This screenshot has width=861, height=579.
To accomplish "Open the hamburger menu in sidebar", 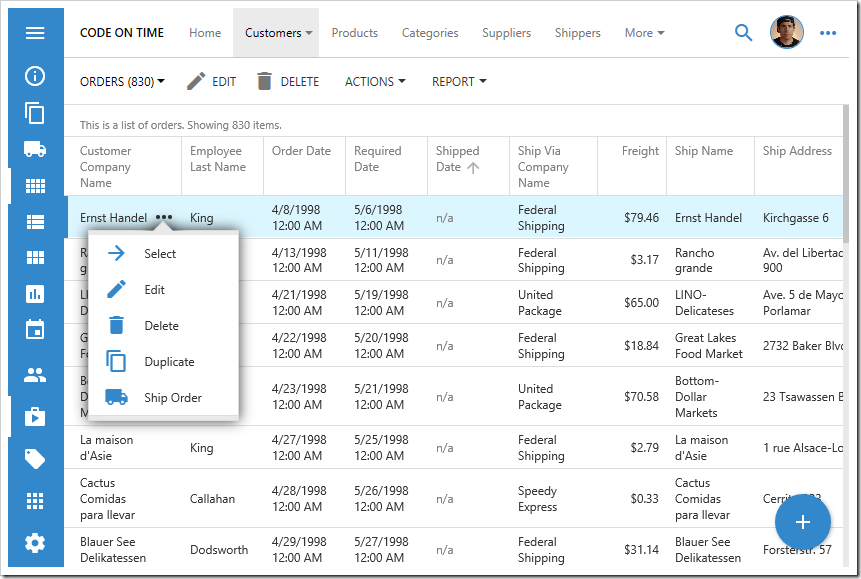I will tap(35, 33).
